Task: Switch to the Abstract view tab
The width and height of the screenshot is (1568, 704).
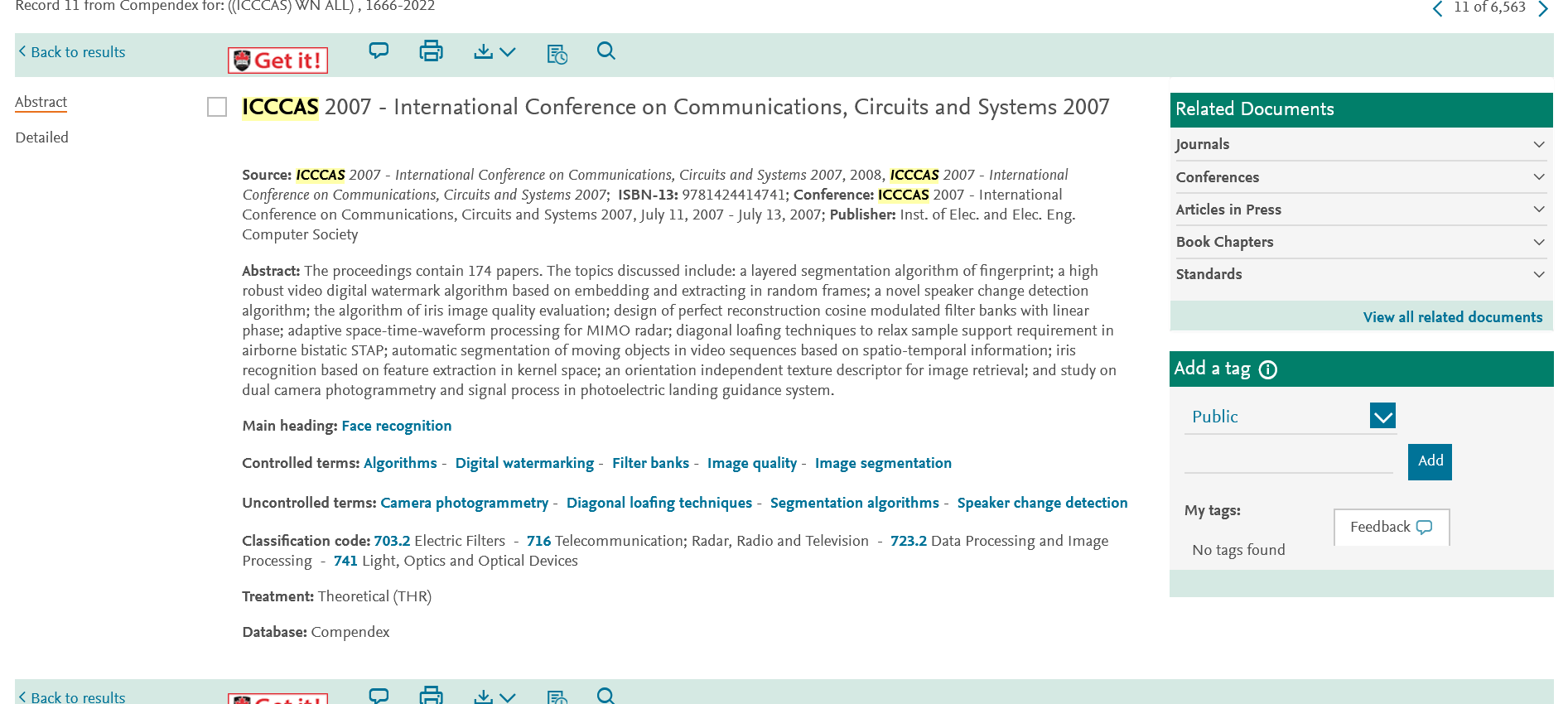Action: 41,102
